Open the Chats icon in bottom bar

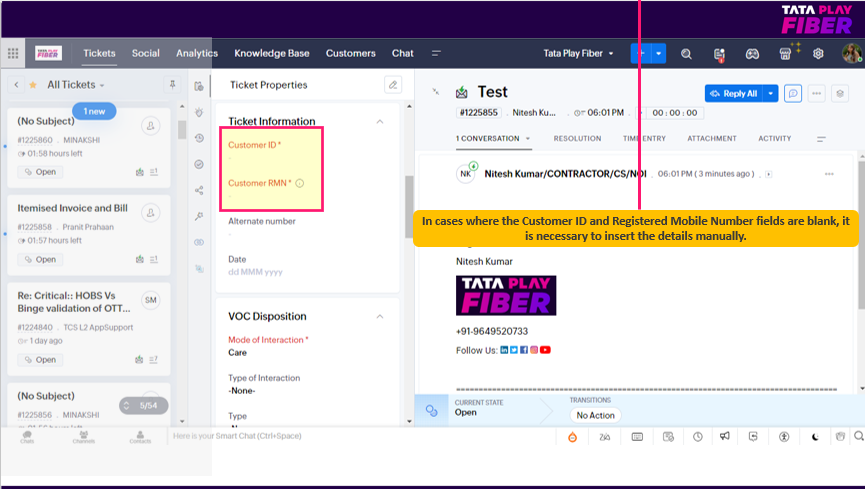(x=27, y=437)
